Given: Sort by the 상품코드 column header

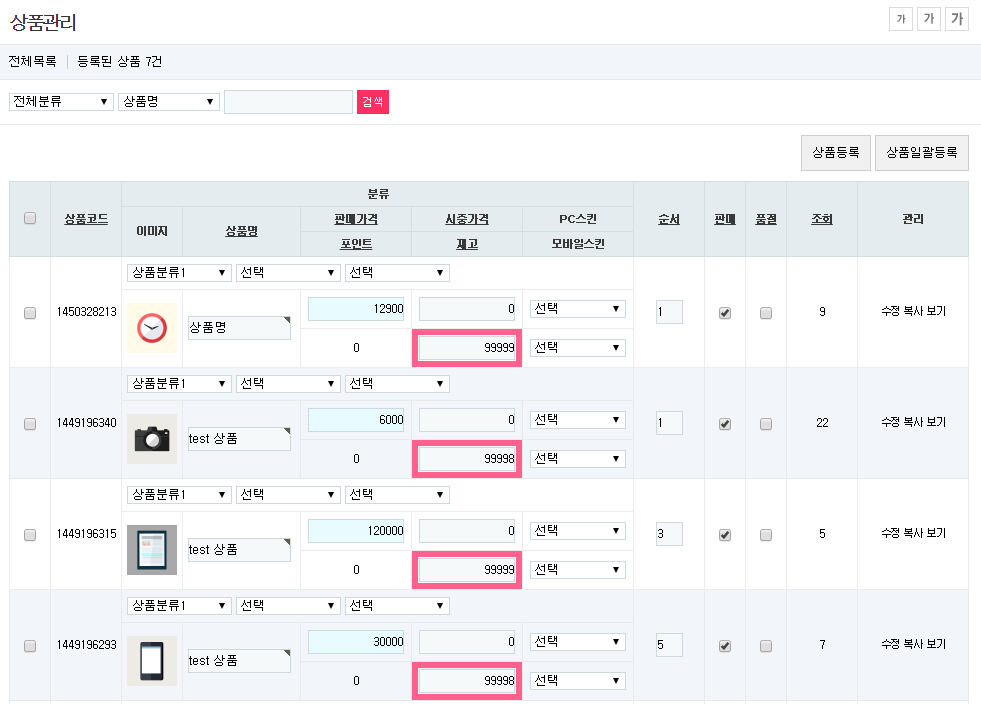Looking at the screenshot, I should (x=86, y=219).
